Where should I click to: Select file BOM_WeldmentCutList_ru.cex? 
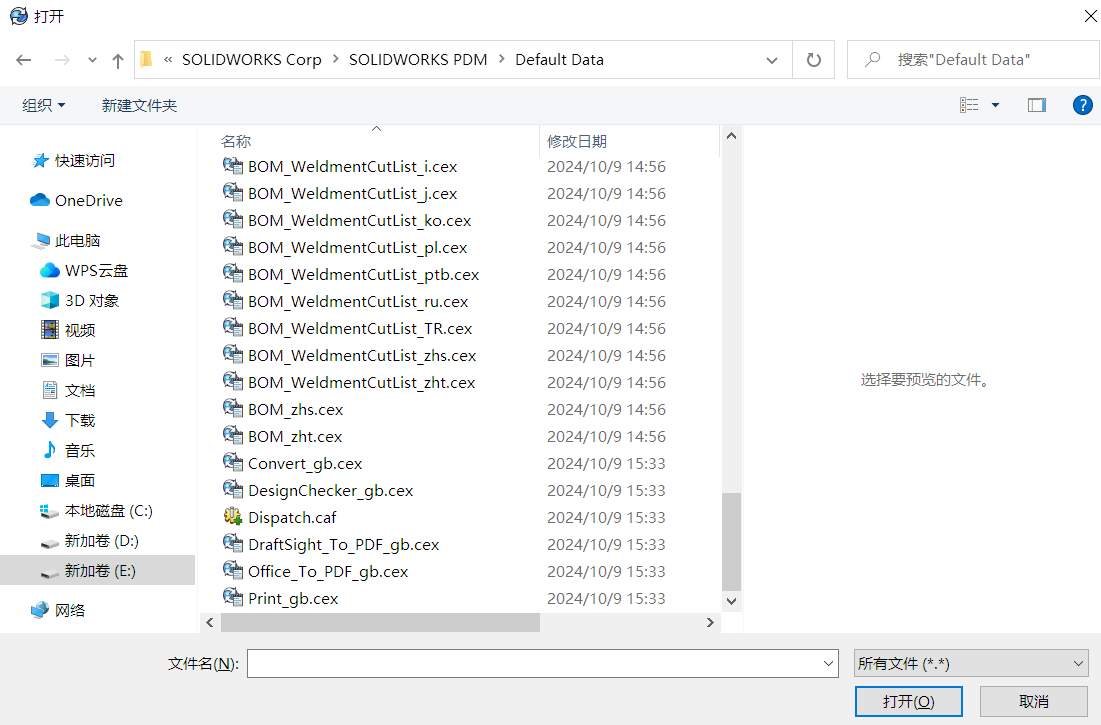(x=358, y=302)
